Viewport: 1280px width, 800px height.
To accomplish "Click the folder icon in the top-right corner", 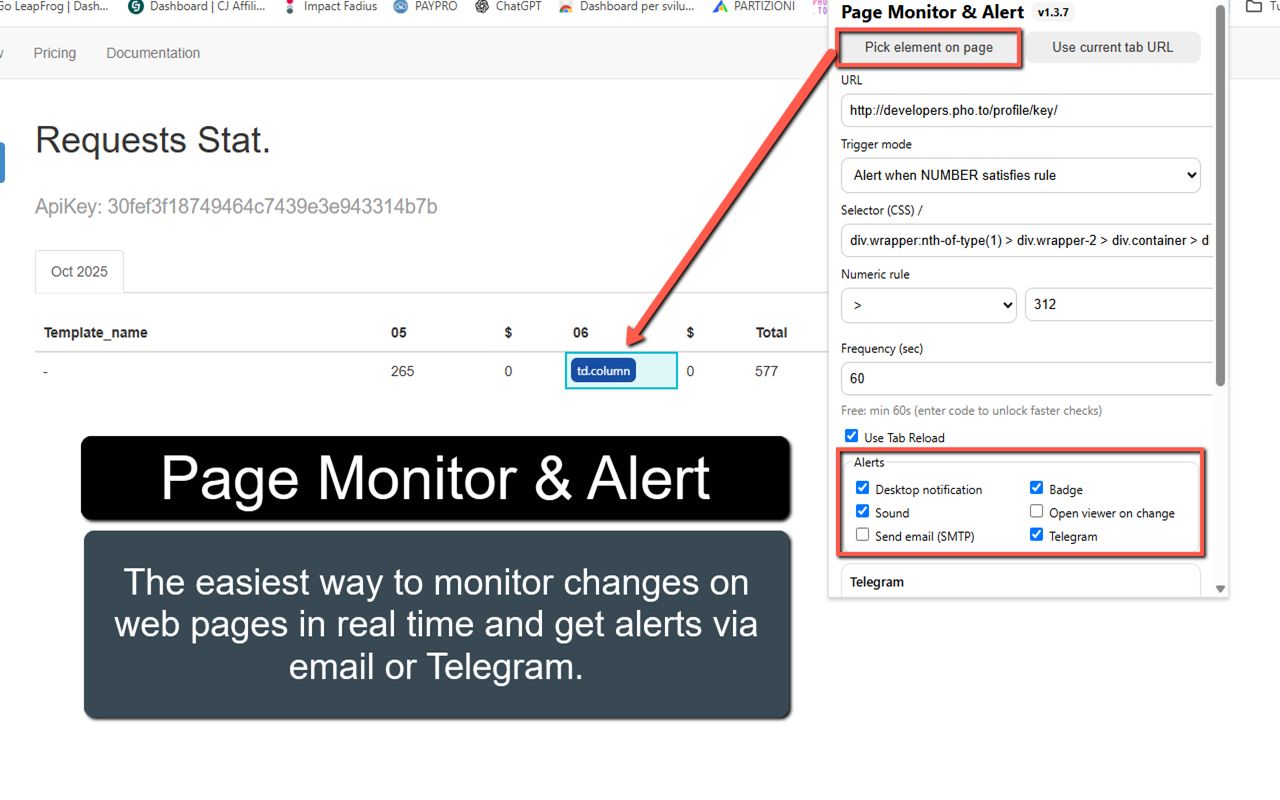I will [x=1255, y=7].
